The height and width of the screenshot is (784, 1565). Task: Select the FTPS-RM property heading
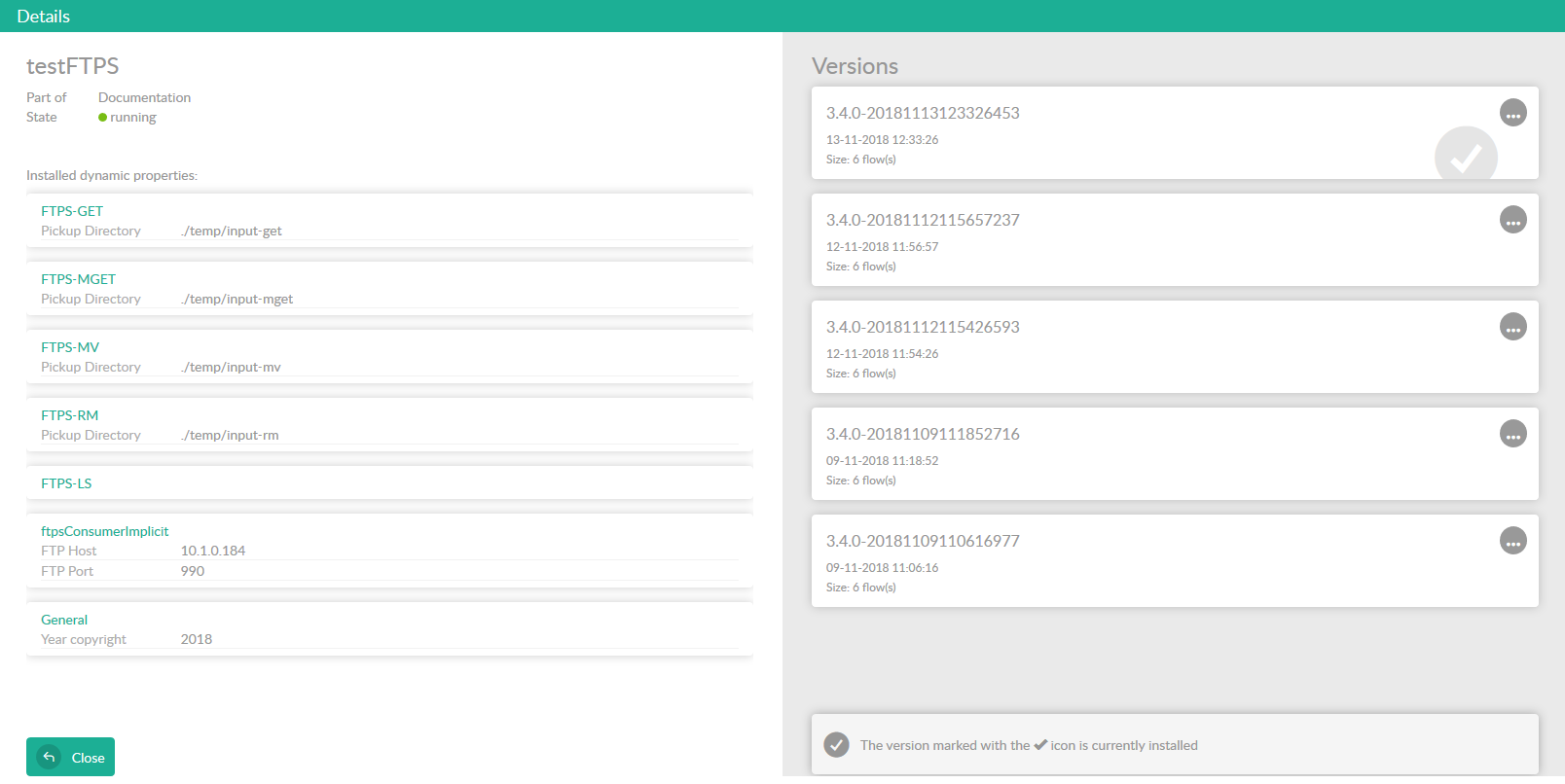pyautogui.click(x=69, y=415)
